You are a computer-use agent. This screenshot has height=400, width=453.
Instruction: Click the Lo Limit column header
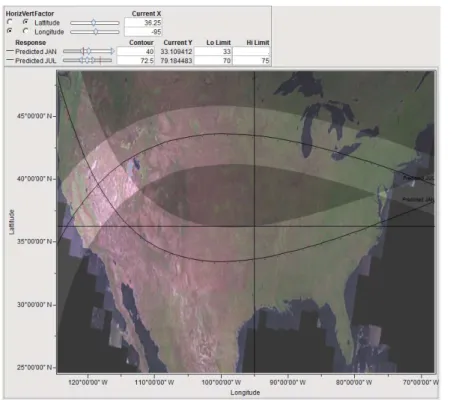point(218,42)
